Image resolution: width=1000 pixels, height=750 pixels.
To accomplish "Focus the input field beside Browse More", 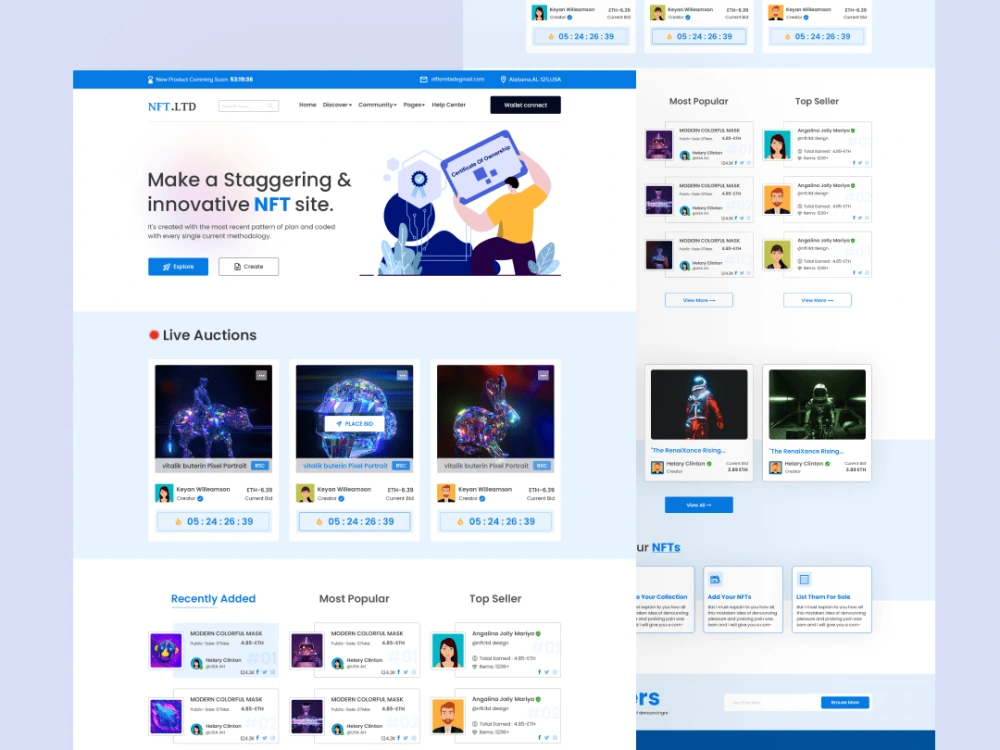I will [773, 702].
